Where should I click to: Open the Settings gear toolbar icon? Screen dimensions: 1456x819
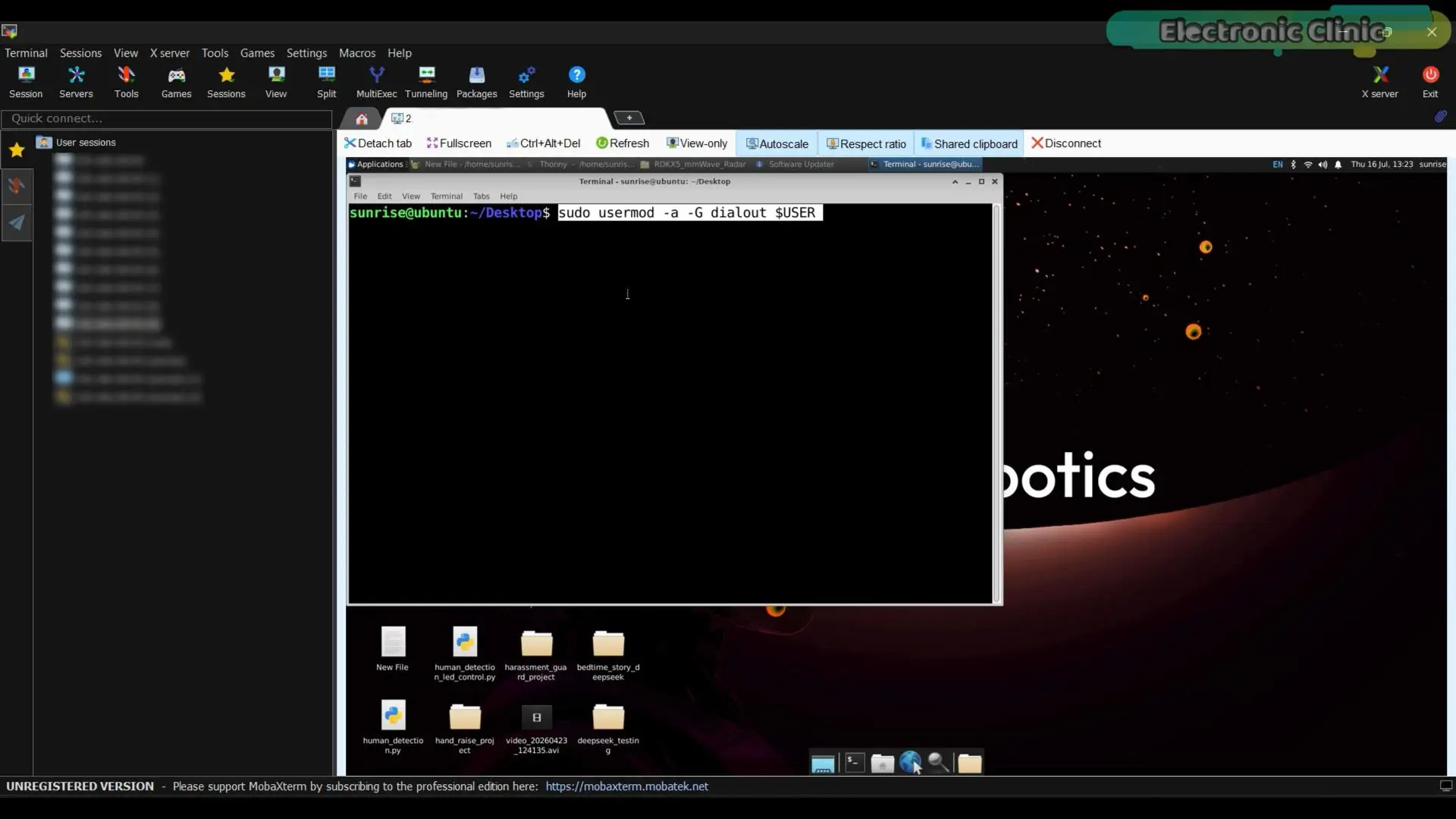pyautogui.click(x=526, y=82)
